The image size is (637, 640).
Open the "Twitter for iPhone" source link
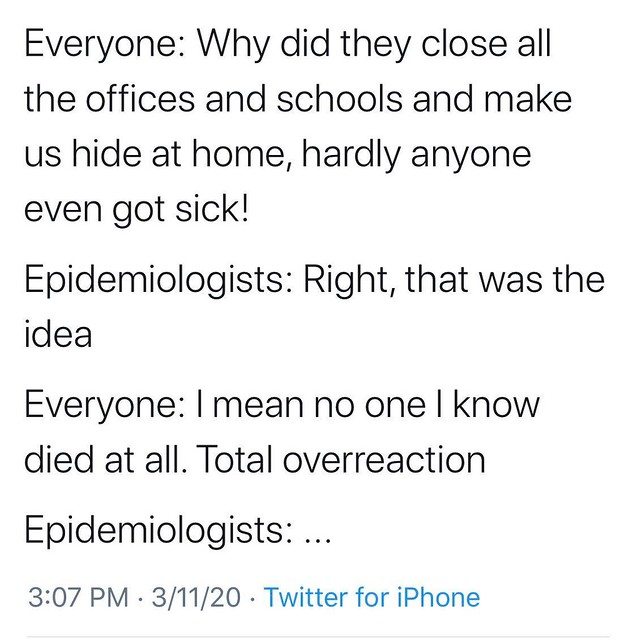pos(372,598)
